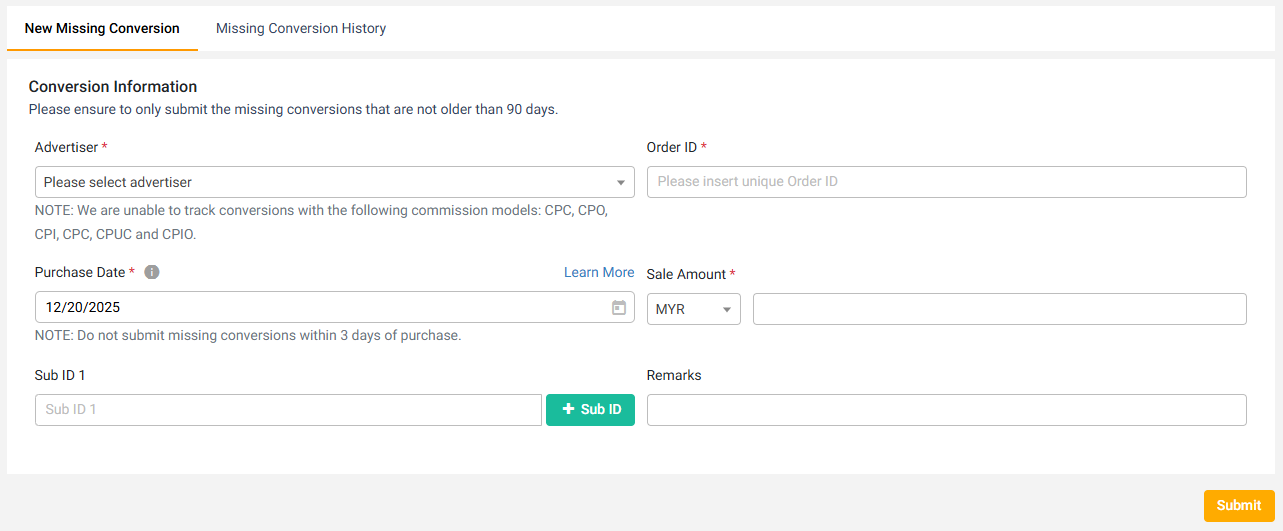The height and width of the screenshot is (531, 1283).
Task: Click the info icon beside Purchase Date
Action: tap(152, 272)
